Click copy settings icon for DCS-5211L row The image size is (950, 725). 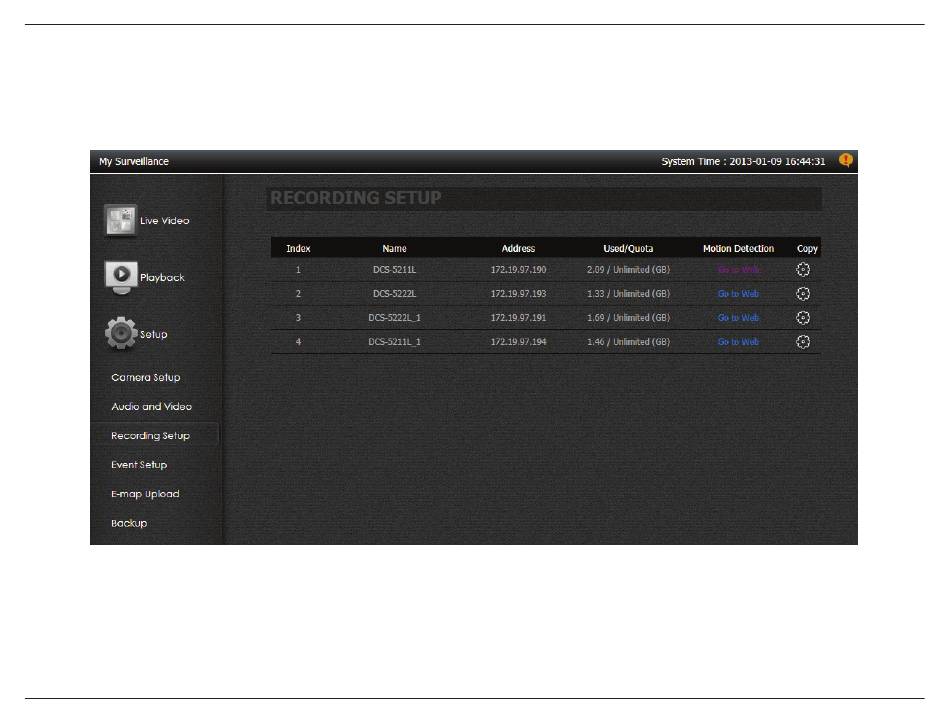tap(803, 270)
